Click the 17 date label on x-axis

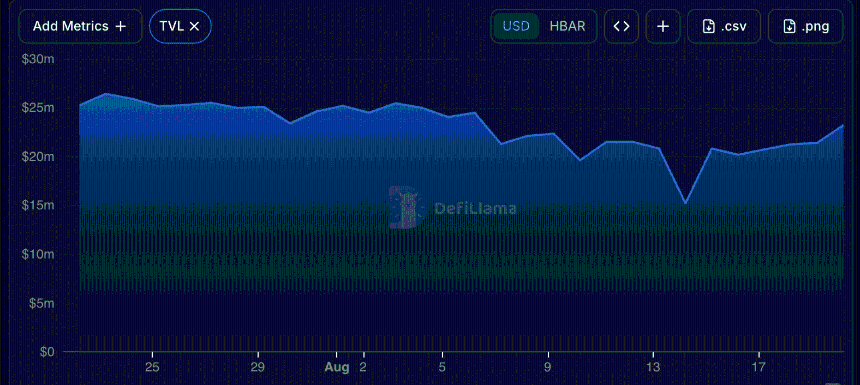[759, 367]
